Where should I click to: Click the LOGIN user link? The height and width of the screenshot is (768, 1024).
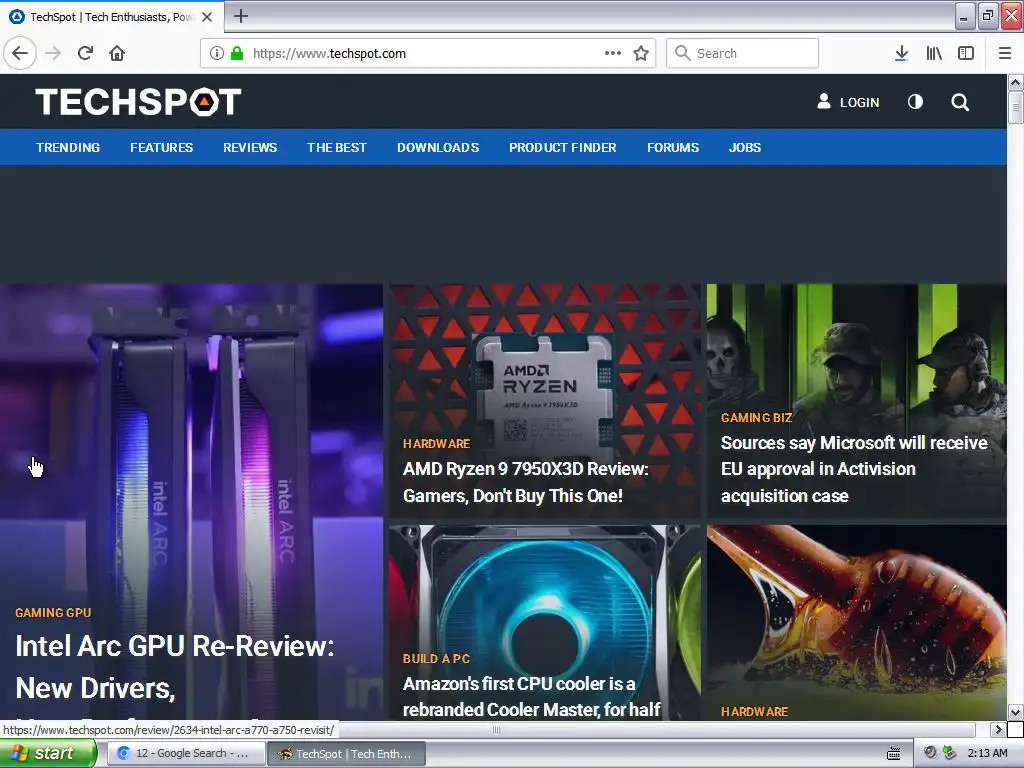(x=848, y=102)
